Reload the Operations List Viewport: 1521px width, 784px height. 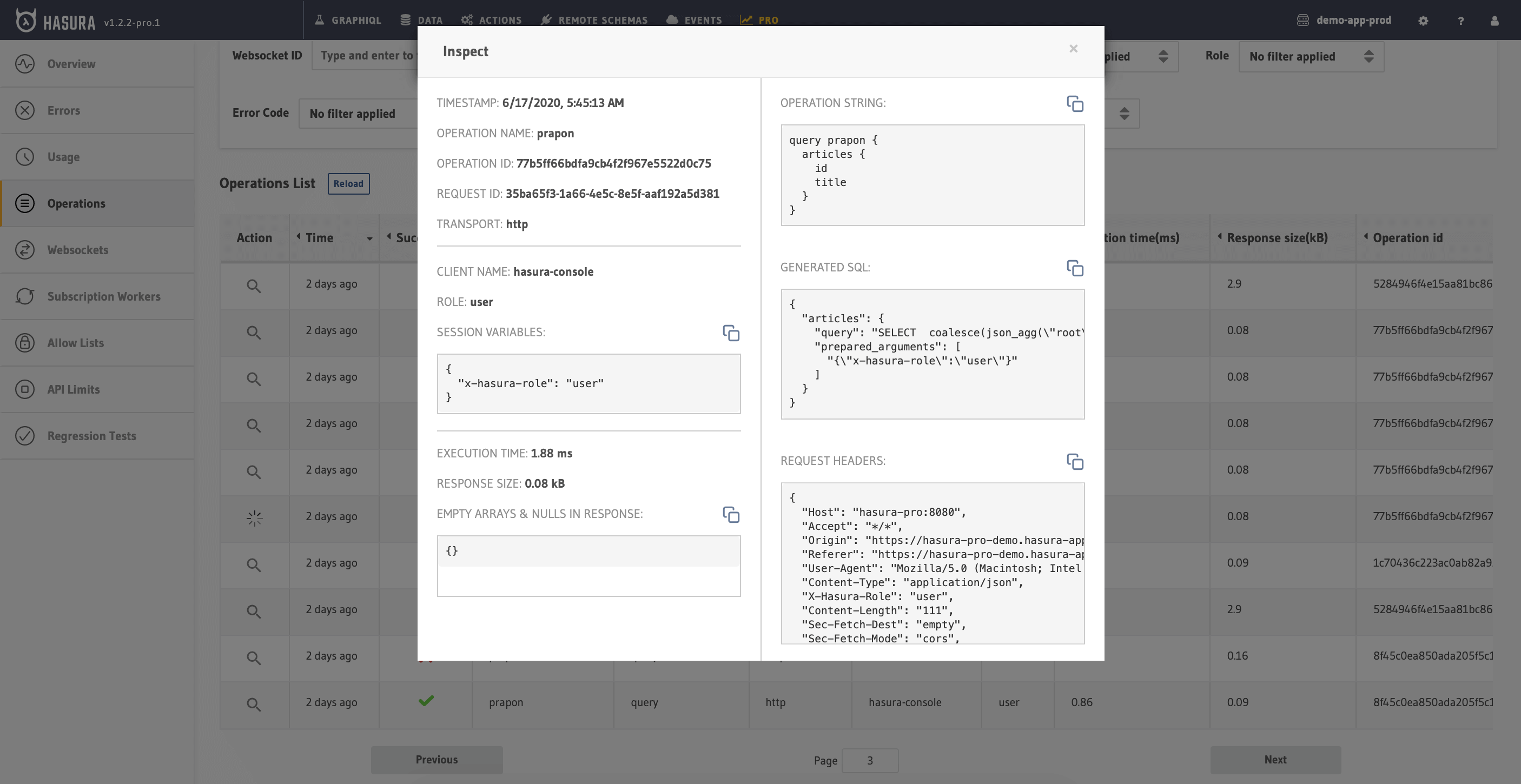(348, 184)
